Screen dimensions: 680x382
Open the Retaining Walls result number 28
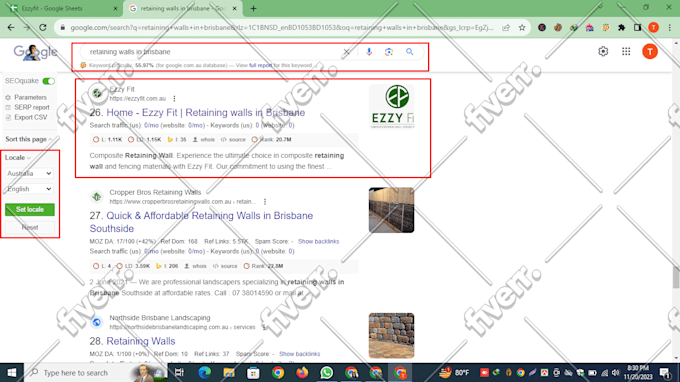click(x=141, y=341)
